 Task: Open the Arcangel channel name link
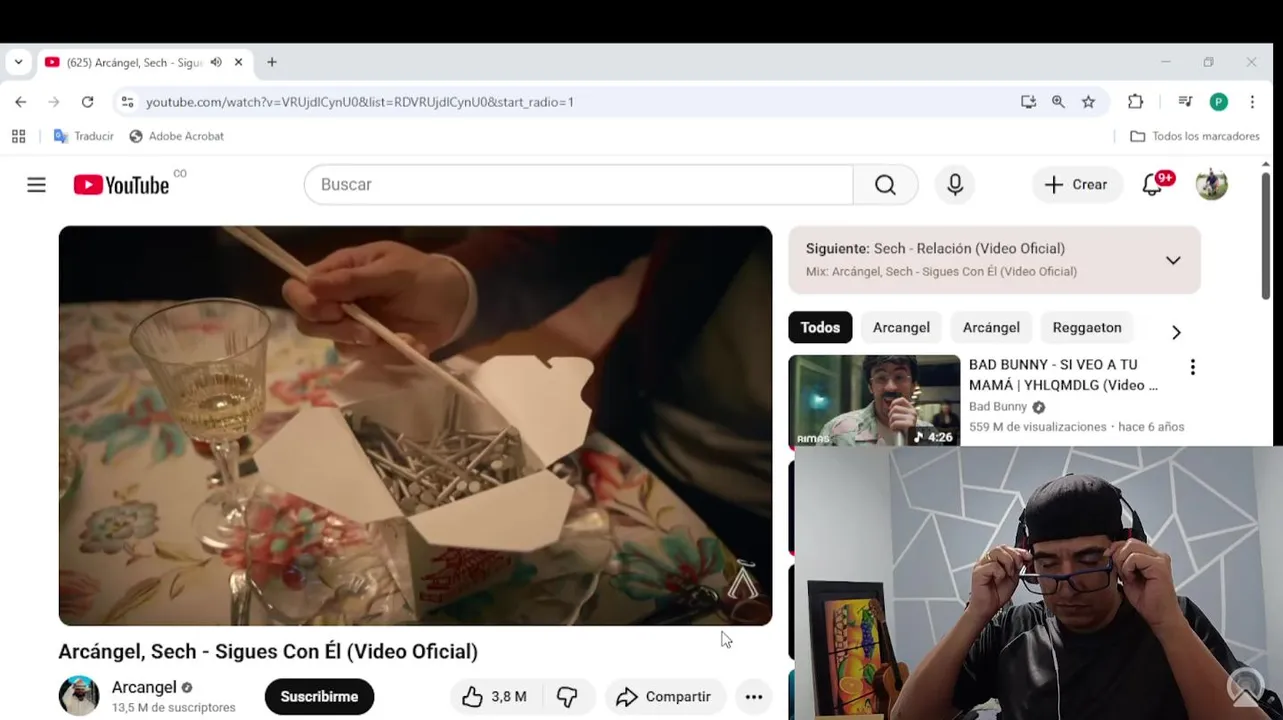[x=144, y=687]
